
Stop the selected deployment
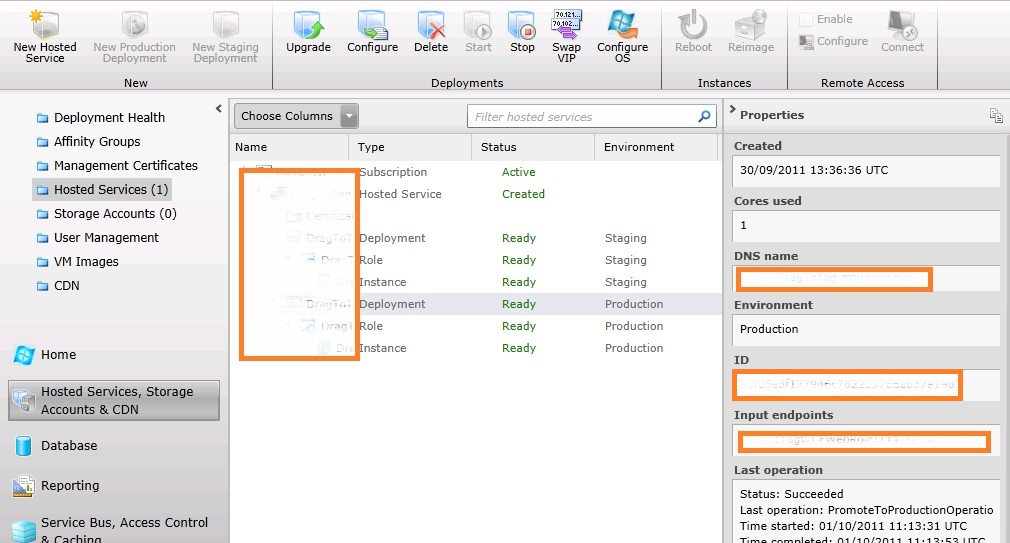(522, 26)
